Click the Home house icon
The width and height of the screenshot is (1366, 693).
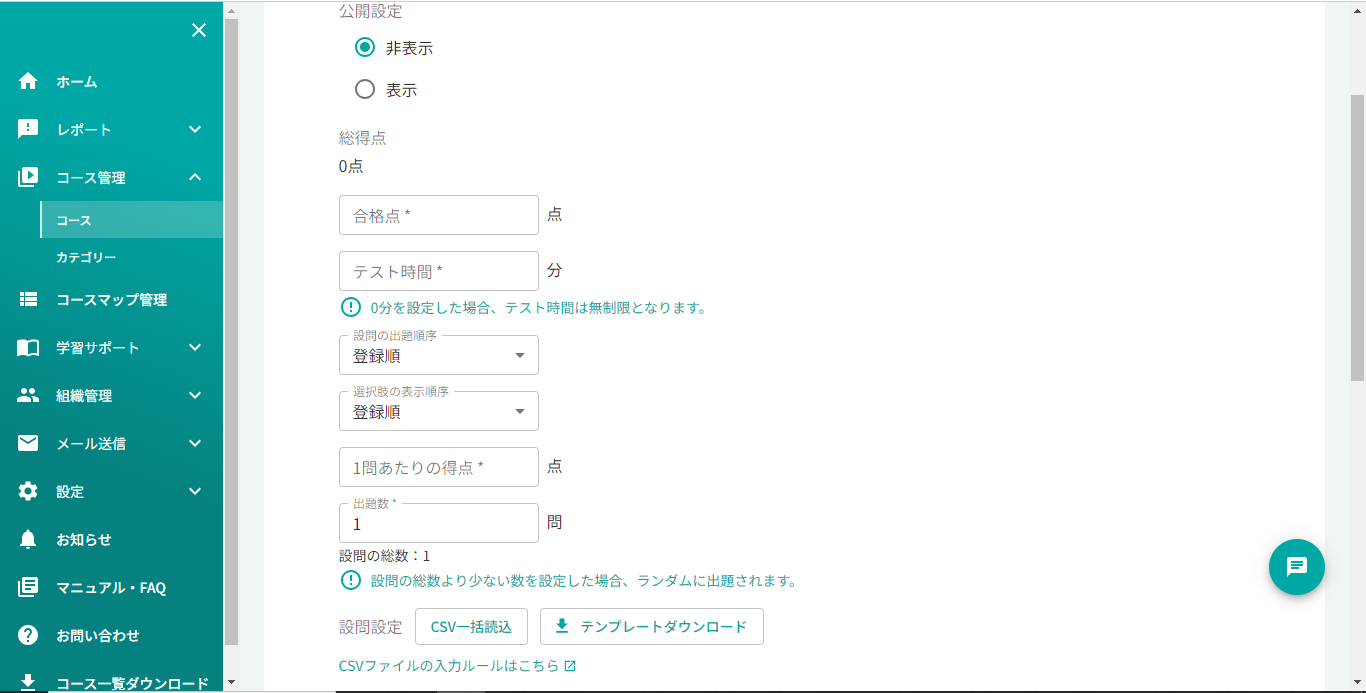[x=28, y=82]
